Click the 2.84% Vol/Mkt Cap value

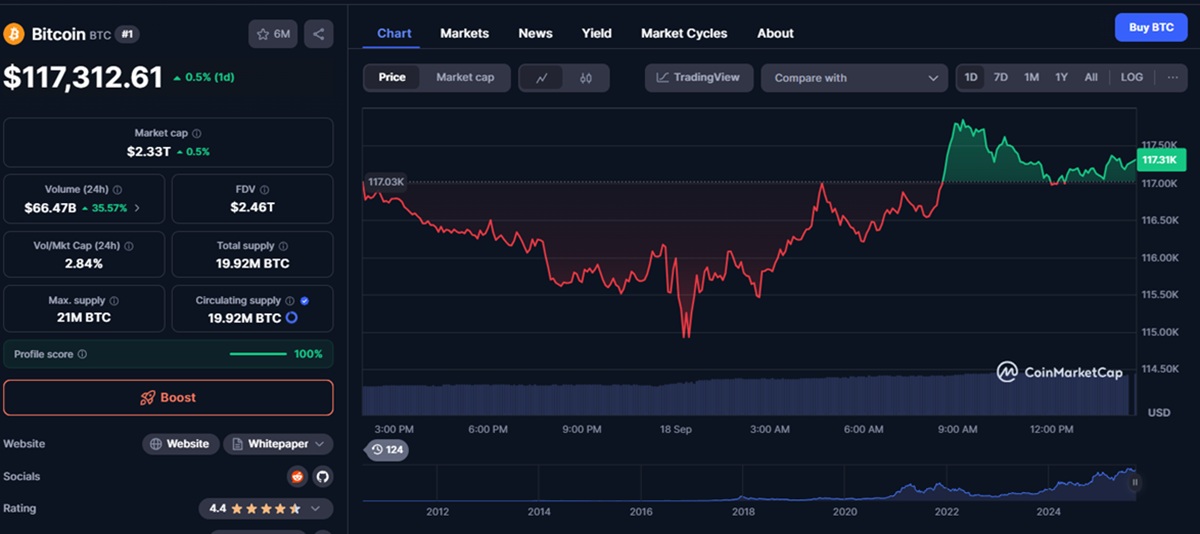tap(83, 263)
